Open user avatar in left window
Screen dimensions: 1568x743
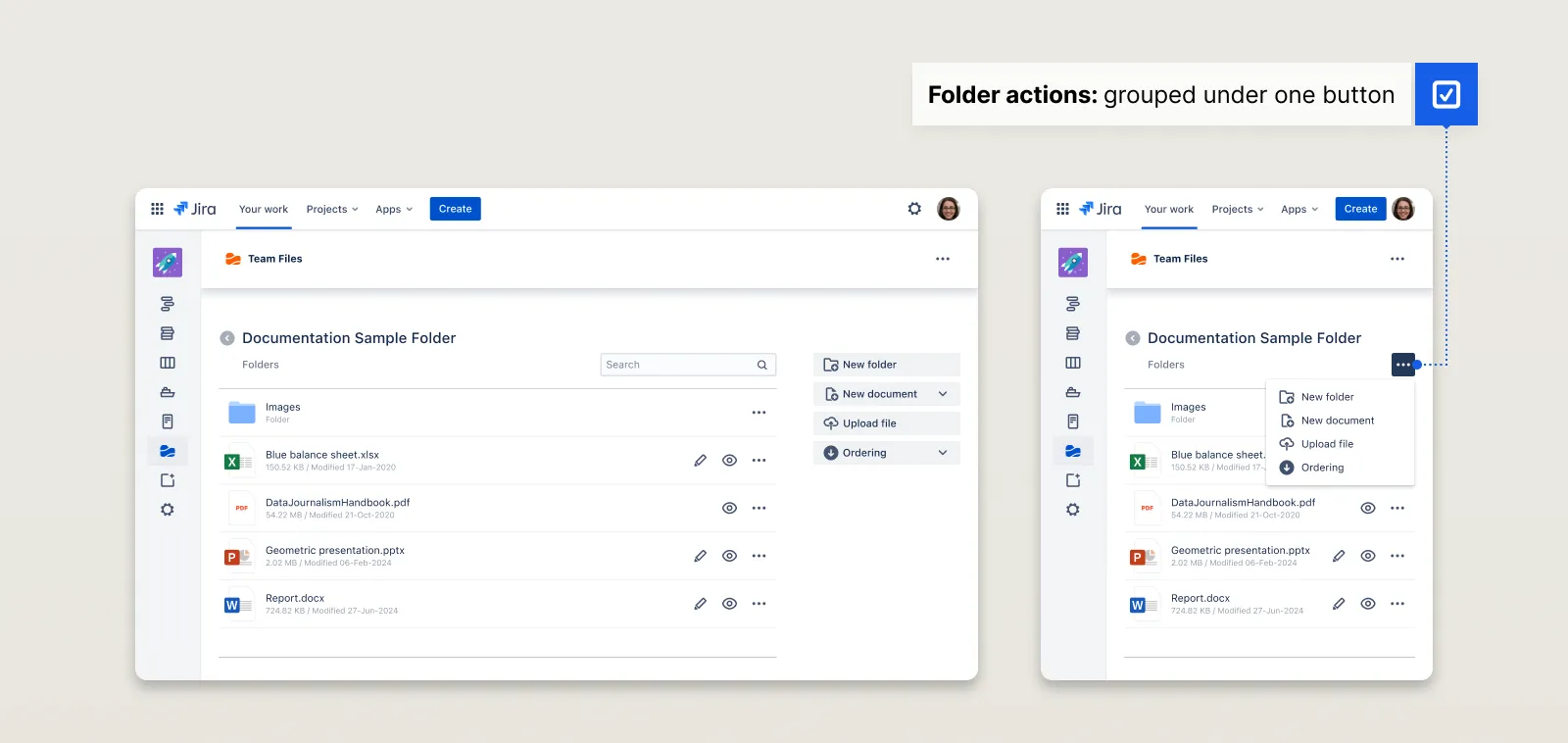click(949, 209)
